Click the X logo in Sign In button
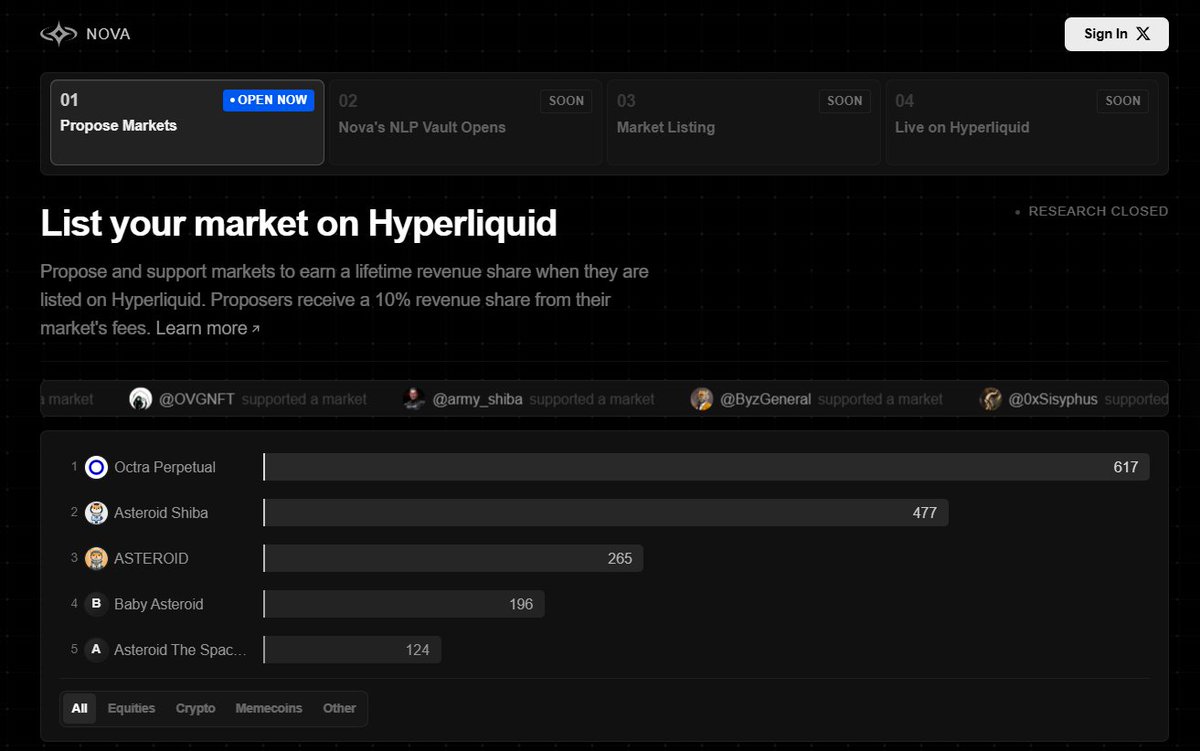1200x751 pixels. [x=1144, y=34]
